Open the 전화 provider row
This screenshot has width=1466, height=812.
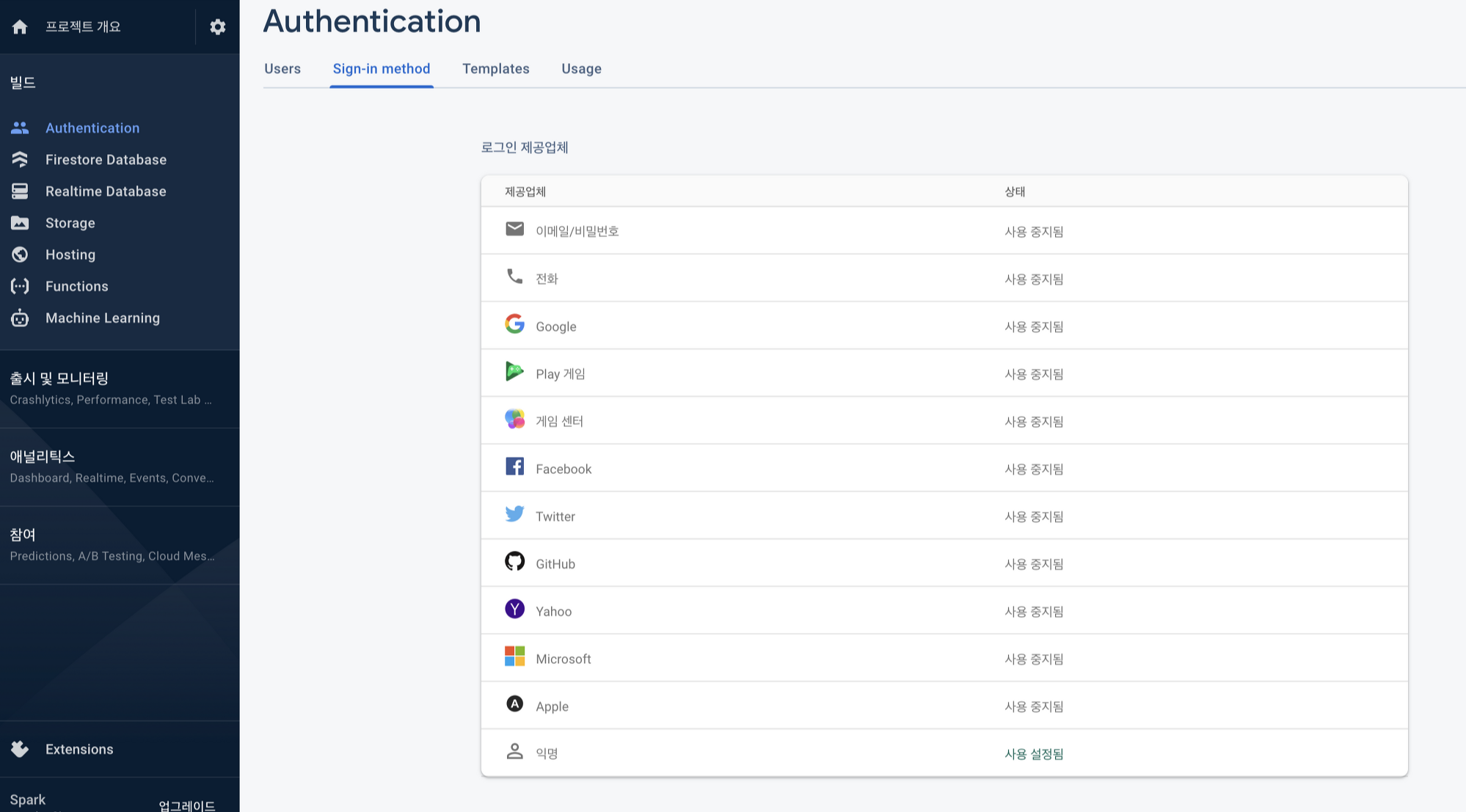(x=944, y=278)
